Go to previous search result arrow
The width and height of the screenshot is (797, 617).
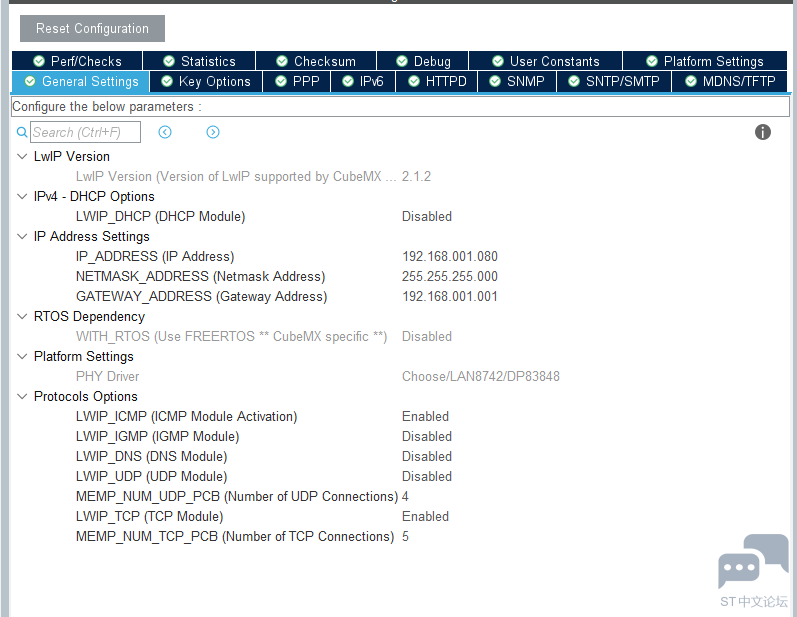click(165, 132)
